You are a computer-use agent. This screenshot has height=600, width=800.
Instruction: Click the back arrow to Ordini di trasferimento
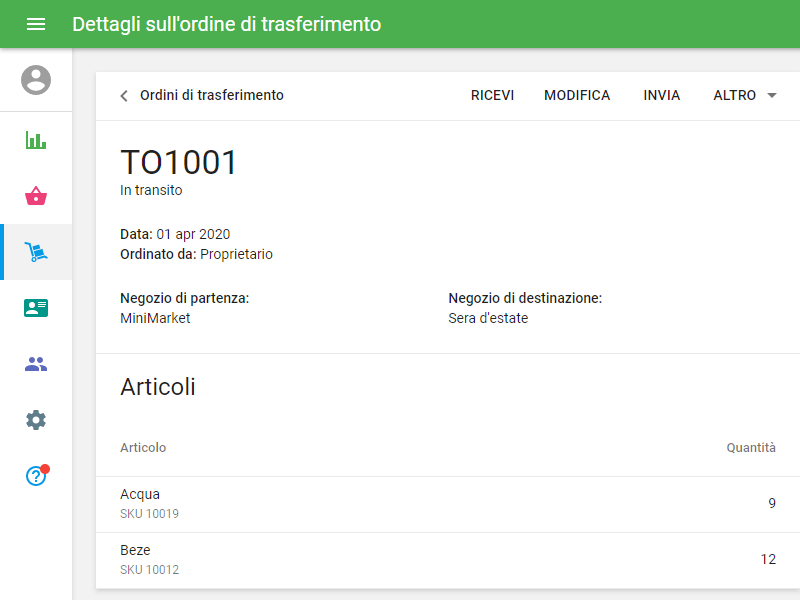[x=122, y=95]
